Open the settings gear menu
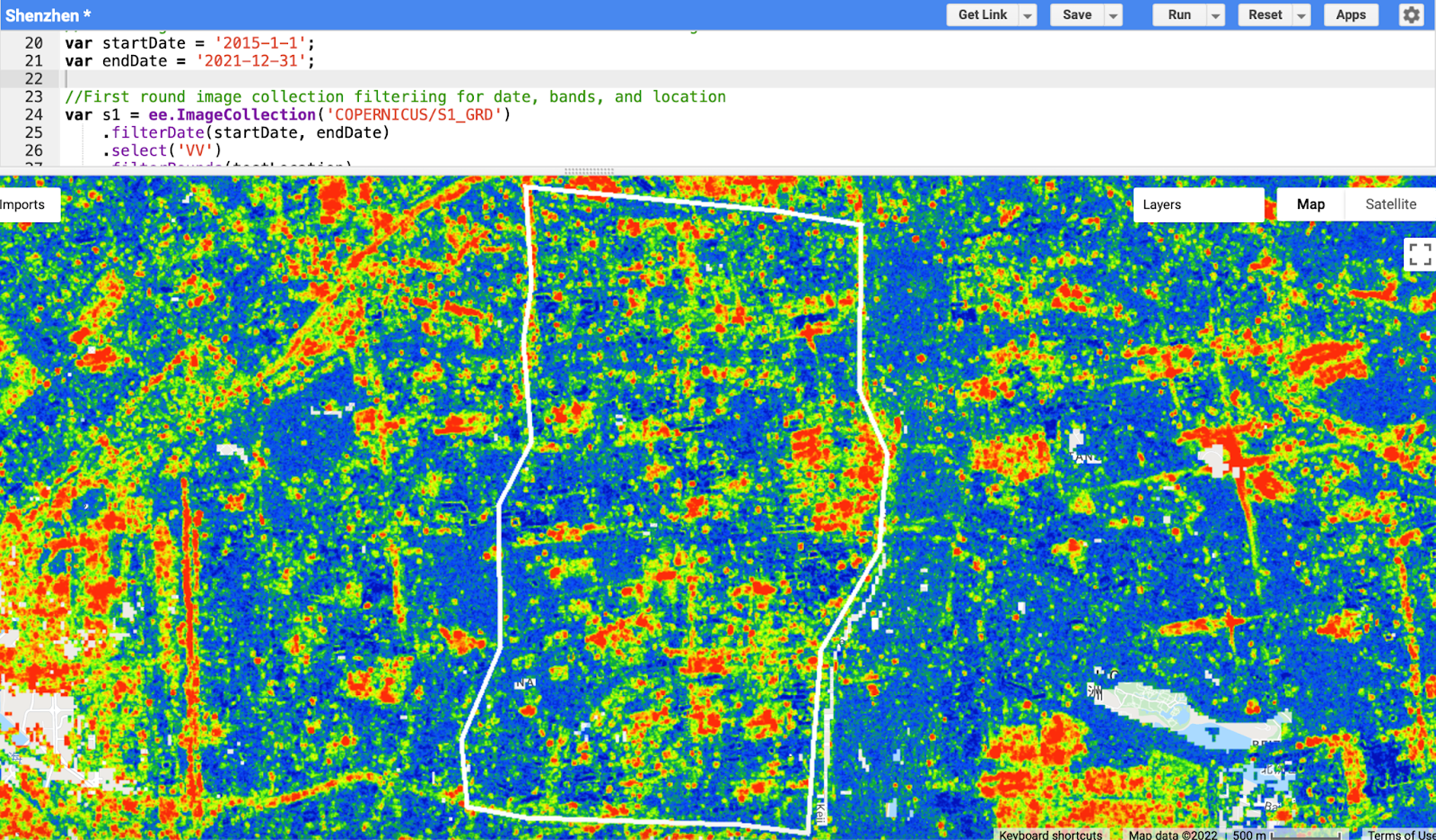Viewport: 1436px width, 840px height. (1411, 15)
